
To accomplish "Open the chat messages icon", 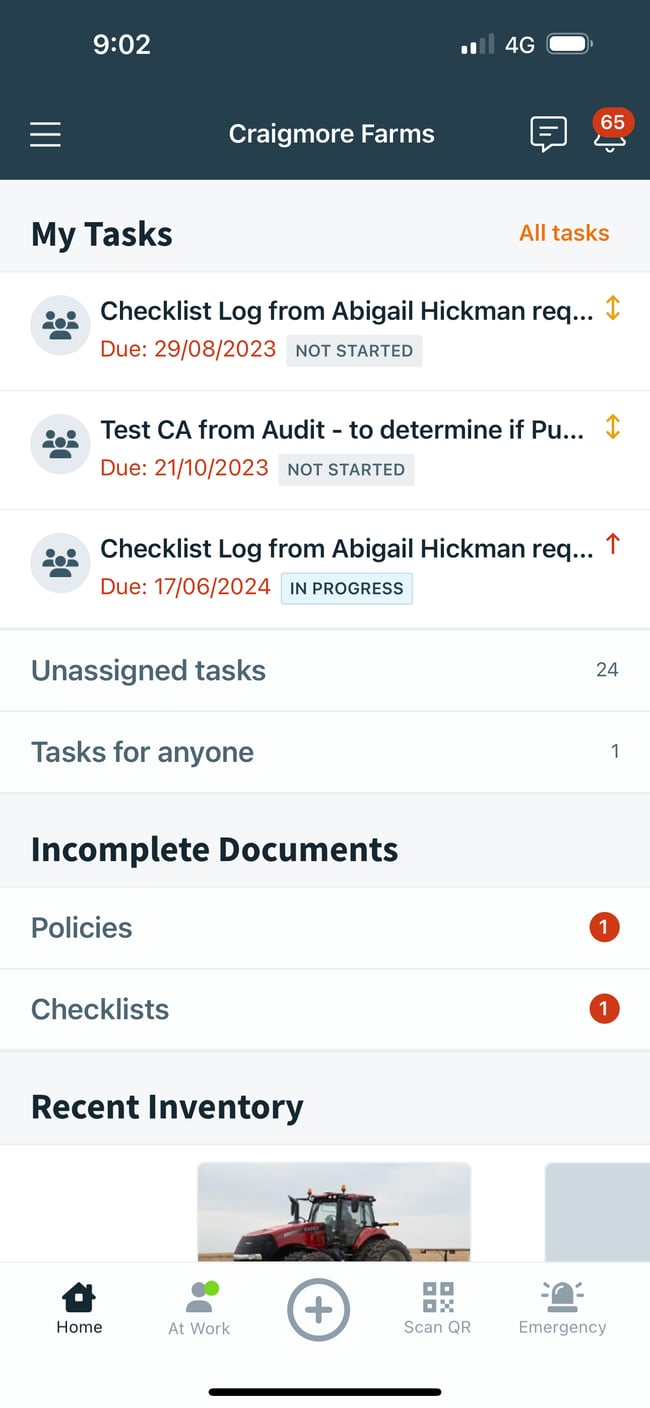I will [x=547, y=134].
